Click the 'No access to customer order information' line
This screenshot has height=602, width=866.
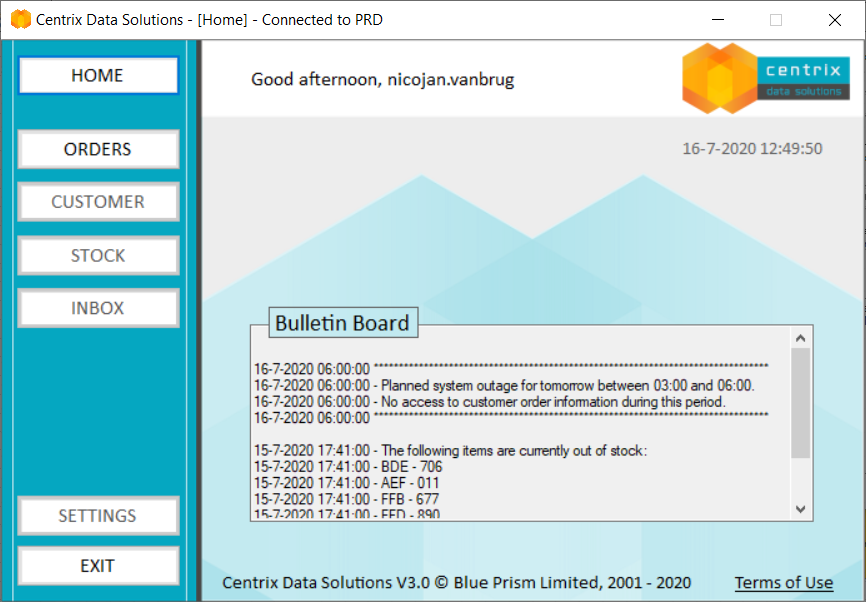490,402
